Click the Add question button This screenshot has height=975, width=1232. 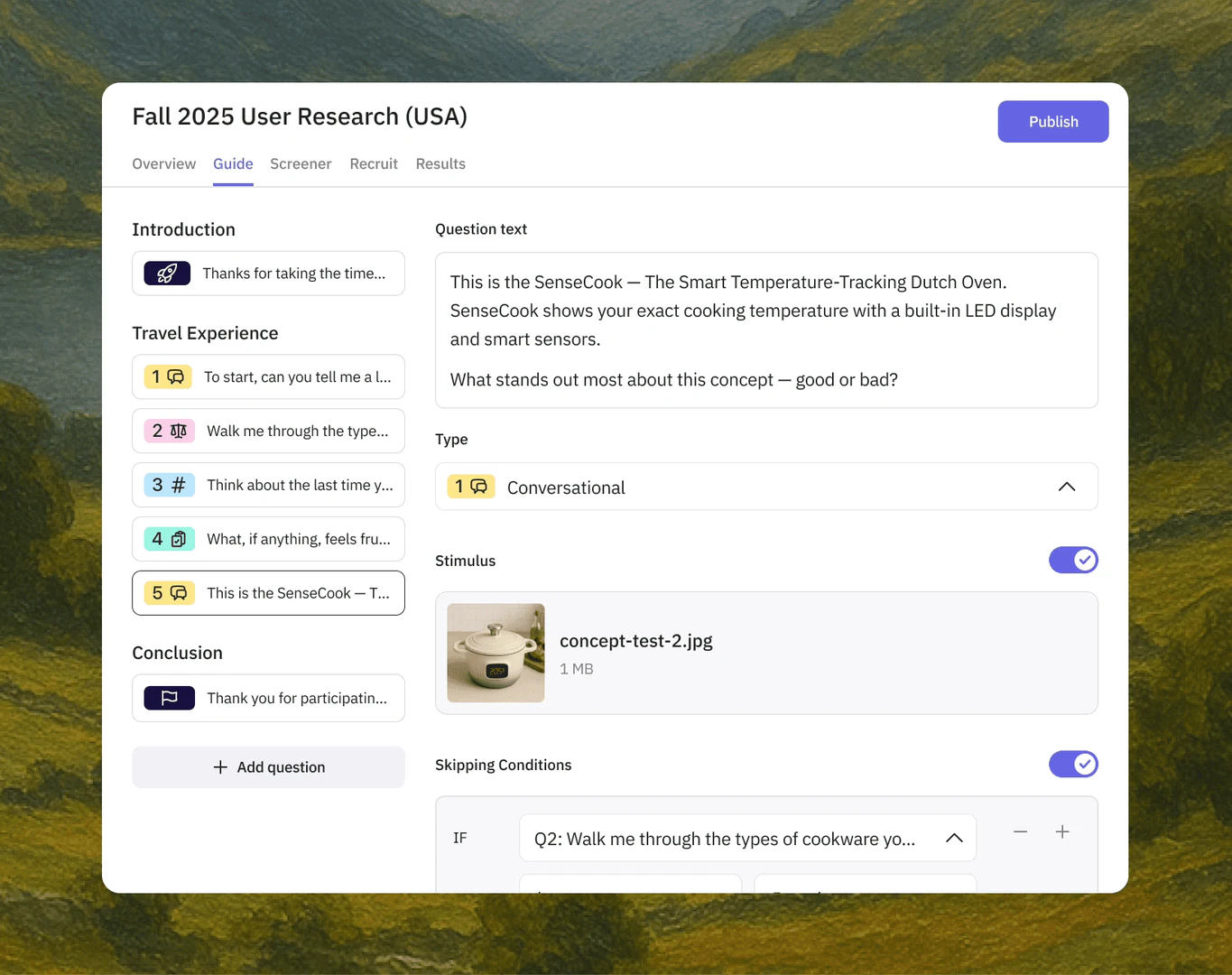268,766
